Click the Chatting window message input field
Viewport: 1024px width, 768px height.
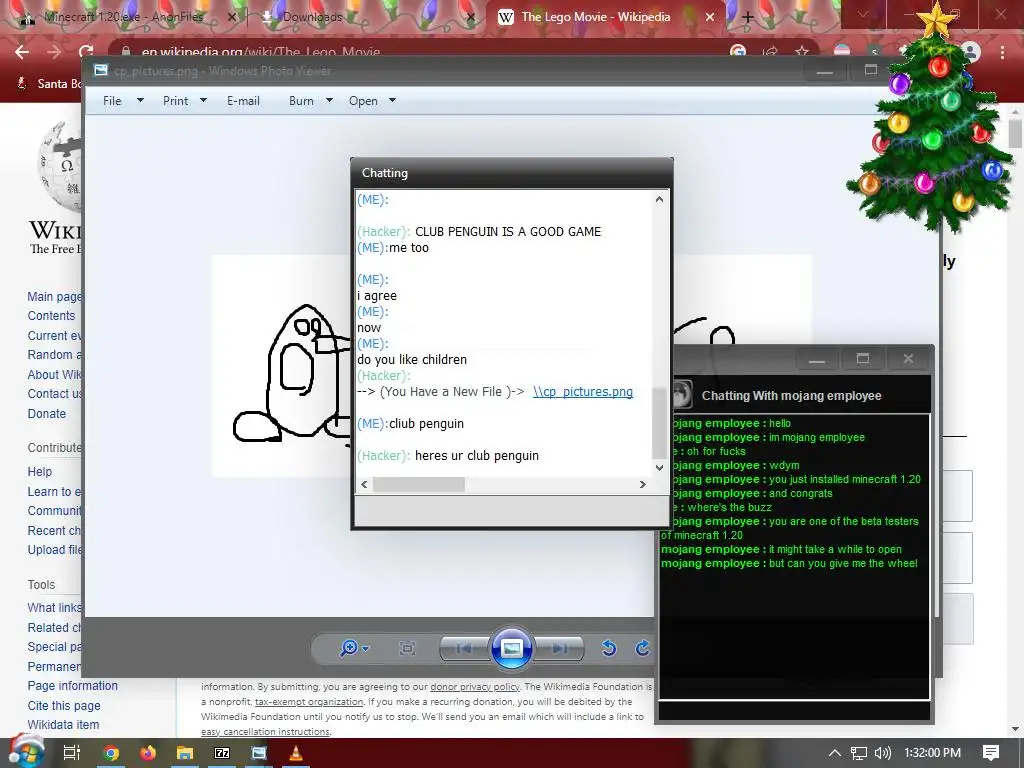[x=511, y=509]
